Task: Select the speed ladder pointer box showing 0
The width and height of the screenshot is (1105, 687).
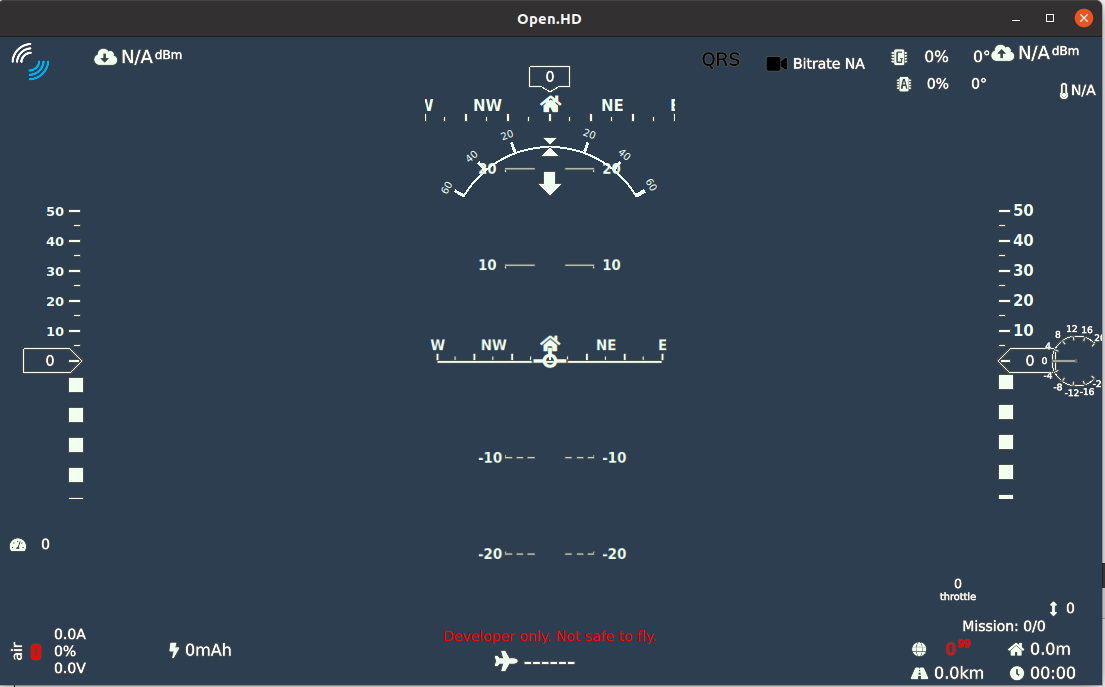Action: pyautogui.click(x=52, y=361)
